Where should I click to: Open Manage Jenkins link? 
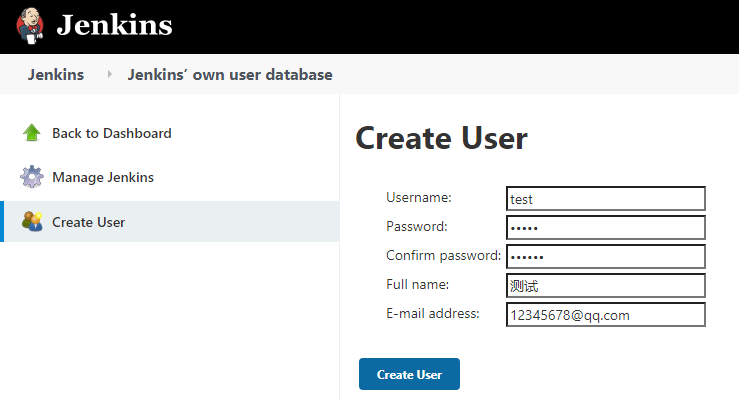[x=103, y=177]
